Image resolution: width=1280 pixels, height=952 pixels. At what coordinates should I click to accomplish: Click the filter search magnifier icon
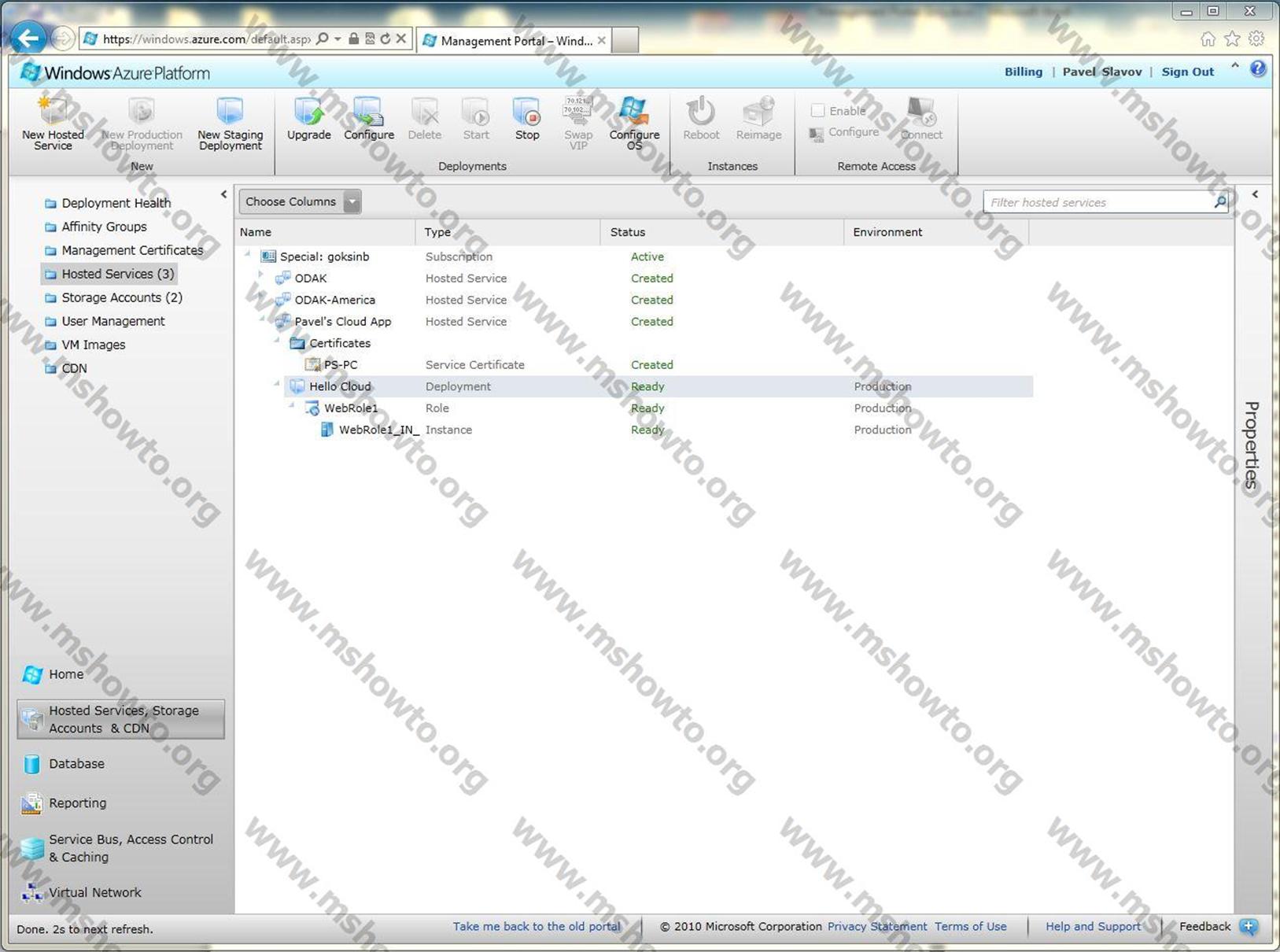point(1219,202)
